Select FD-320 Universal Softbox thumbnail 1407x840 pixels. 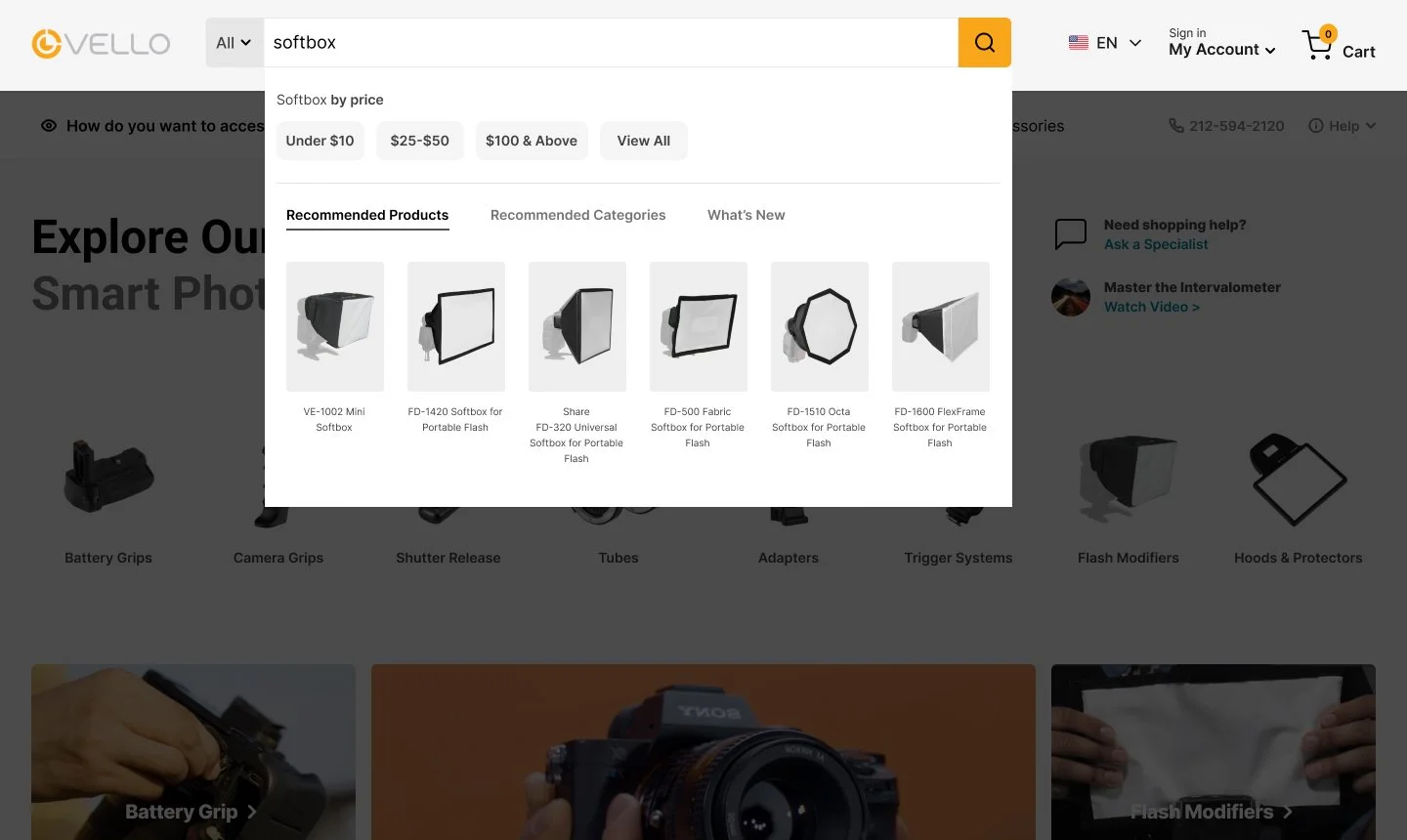point(577,326)
